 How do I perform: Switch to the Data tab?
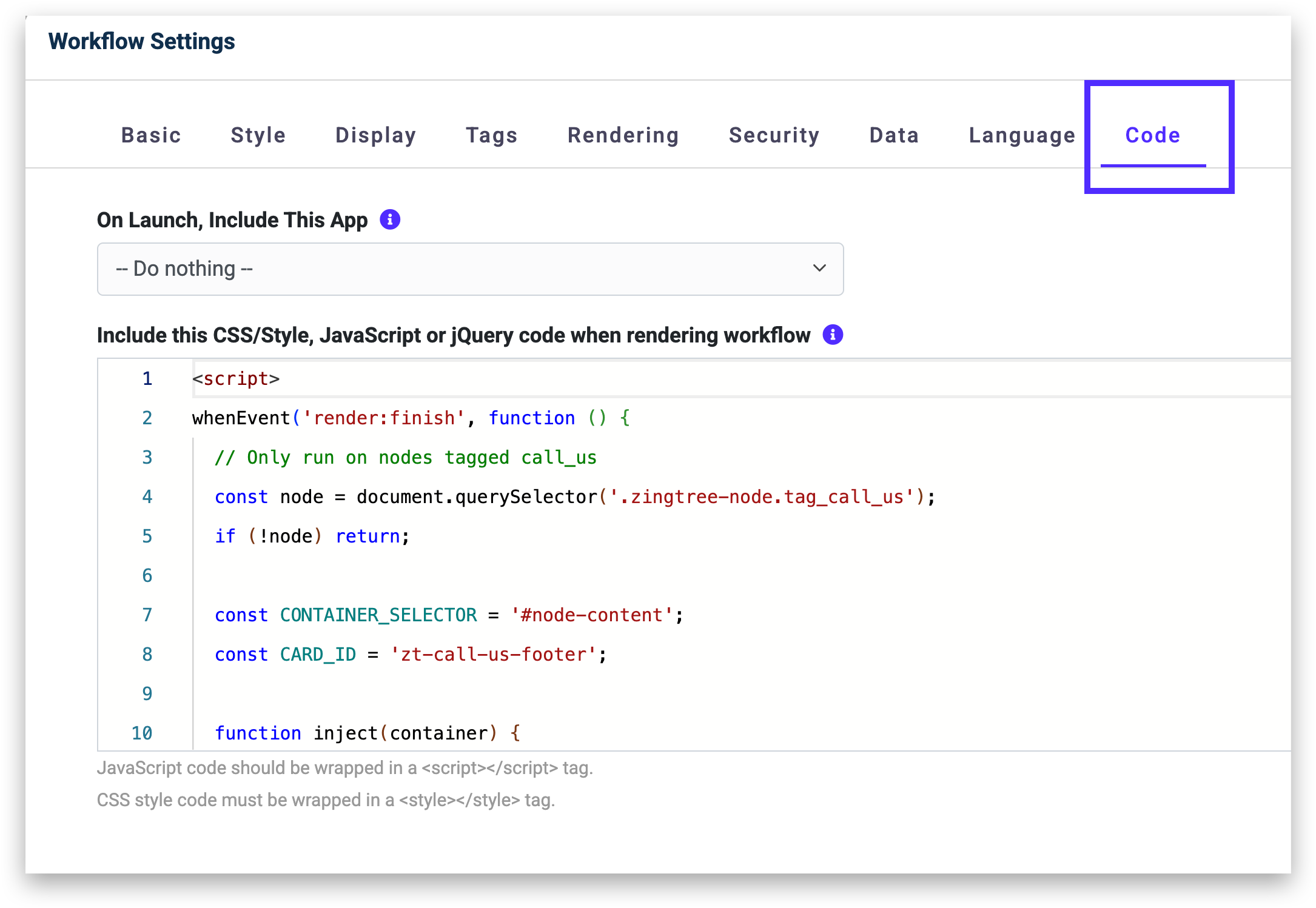[x=894, y=135]
